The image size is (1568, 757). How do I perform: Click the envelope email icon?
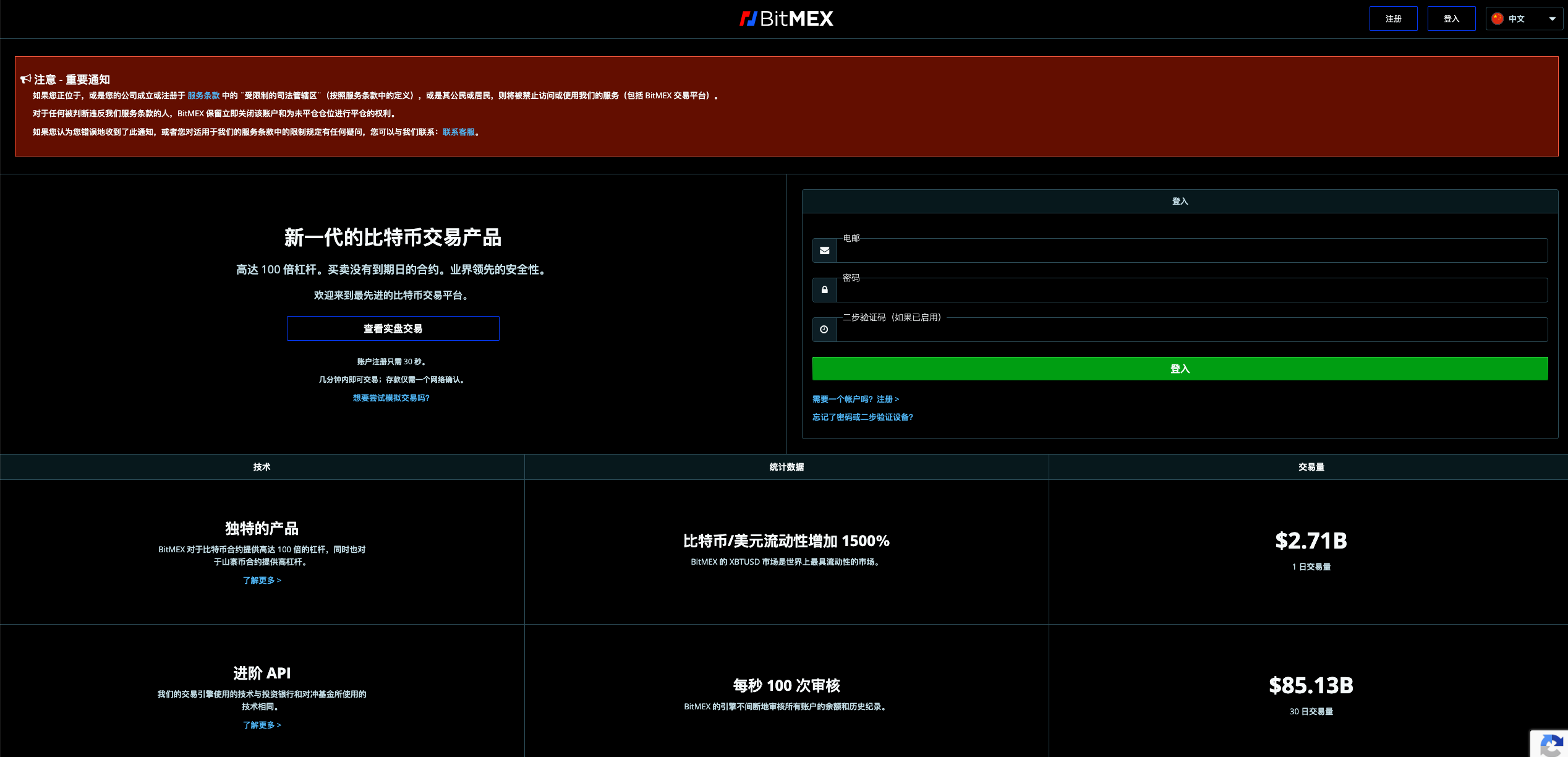pos(824,250)
